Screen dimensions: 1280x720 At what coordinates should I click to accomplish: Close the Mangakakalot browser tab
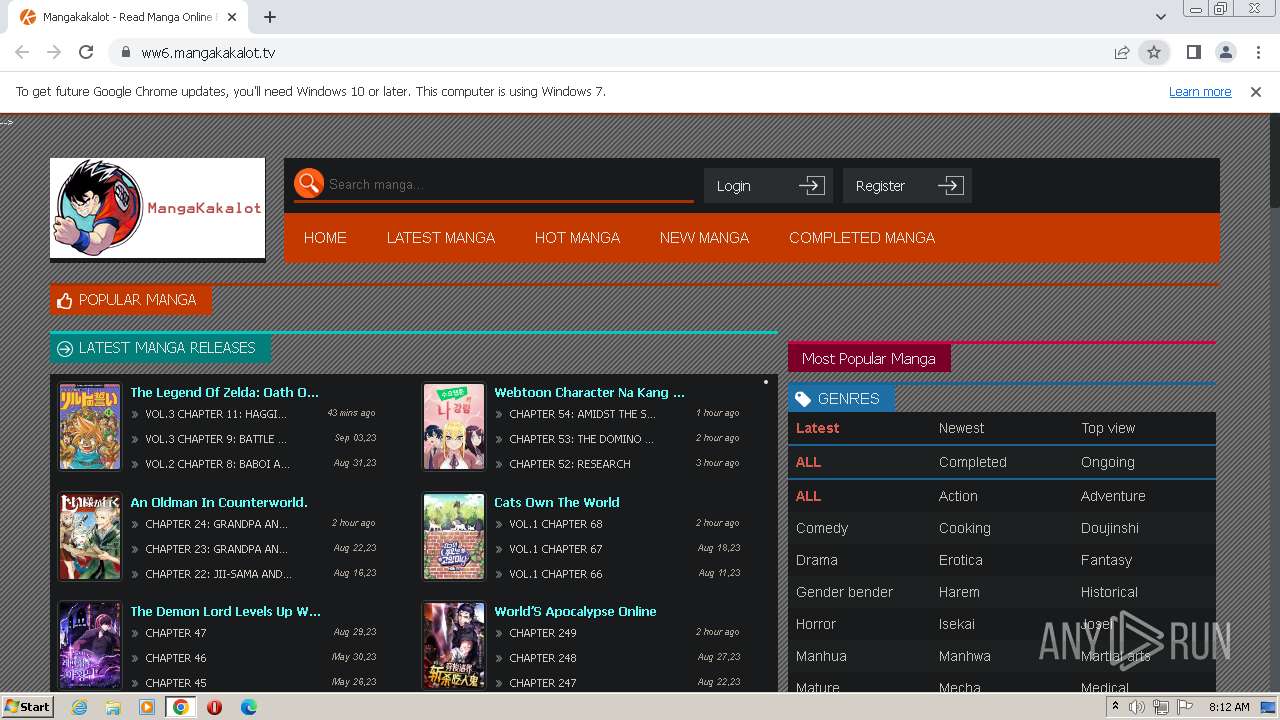click(x=232, y=17)
